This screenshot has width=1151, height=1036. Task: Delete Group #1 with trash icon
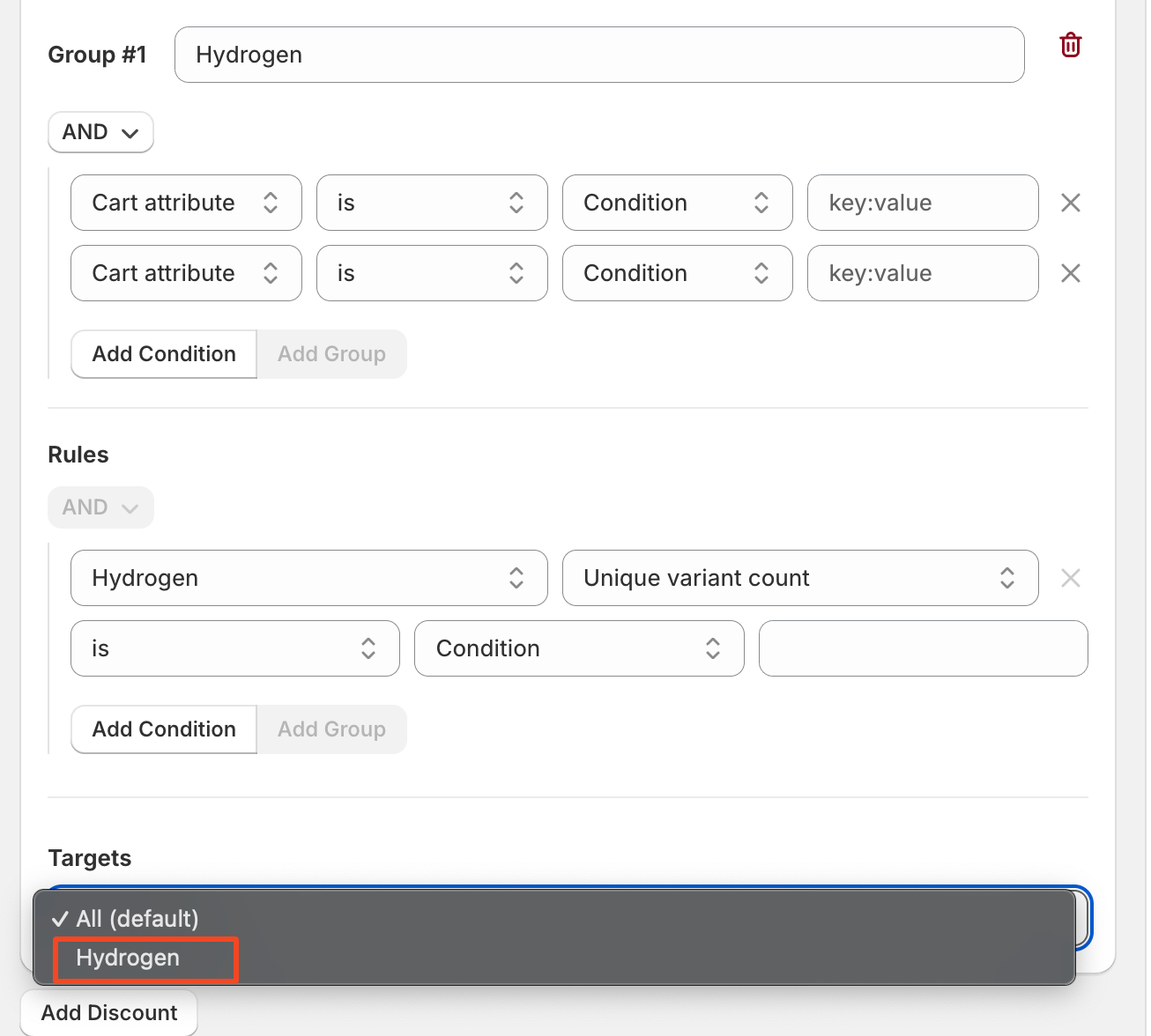pos(1070,45)
